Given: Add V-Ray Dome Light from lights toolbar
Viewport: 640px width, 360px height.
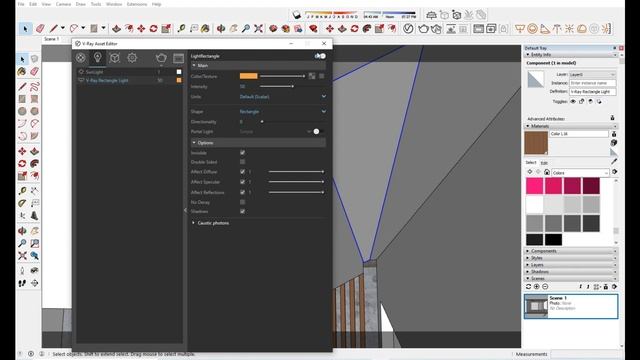Looking at the screenshot, I should point(582,29).
